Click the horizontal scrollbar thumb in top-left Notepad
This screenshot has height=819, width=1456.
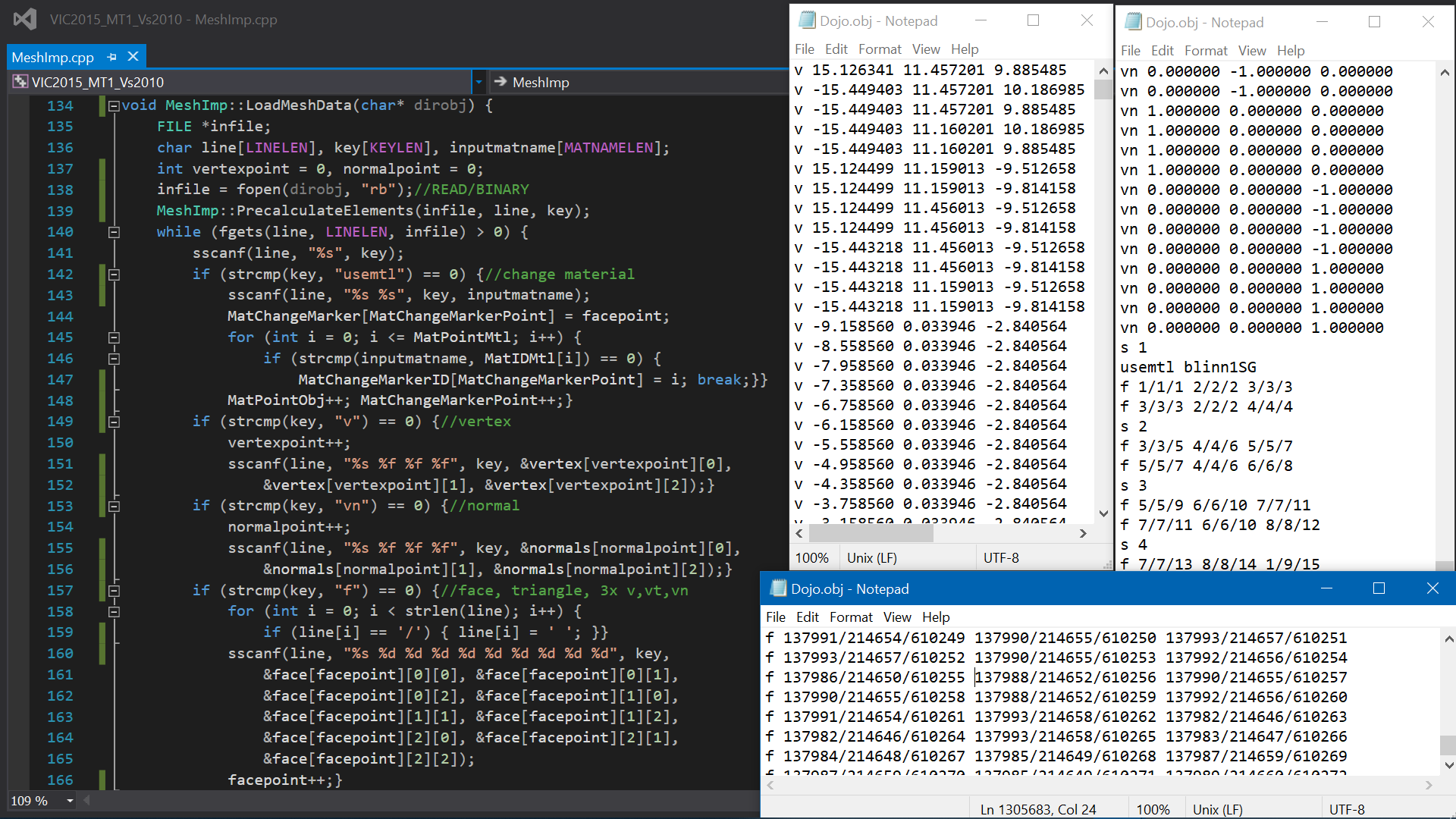tap(870, 533)
